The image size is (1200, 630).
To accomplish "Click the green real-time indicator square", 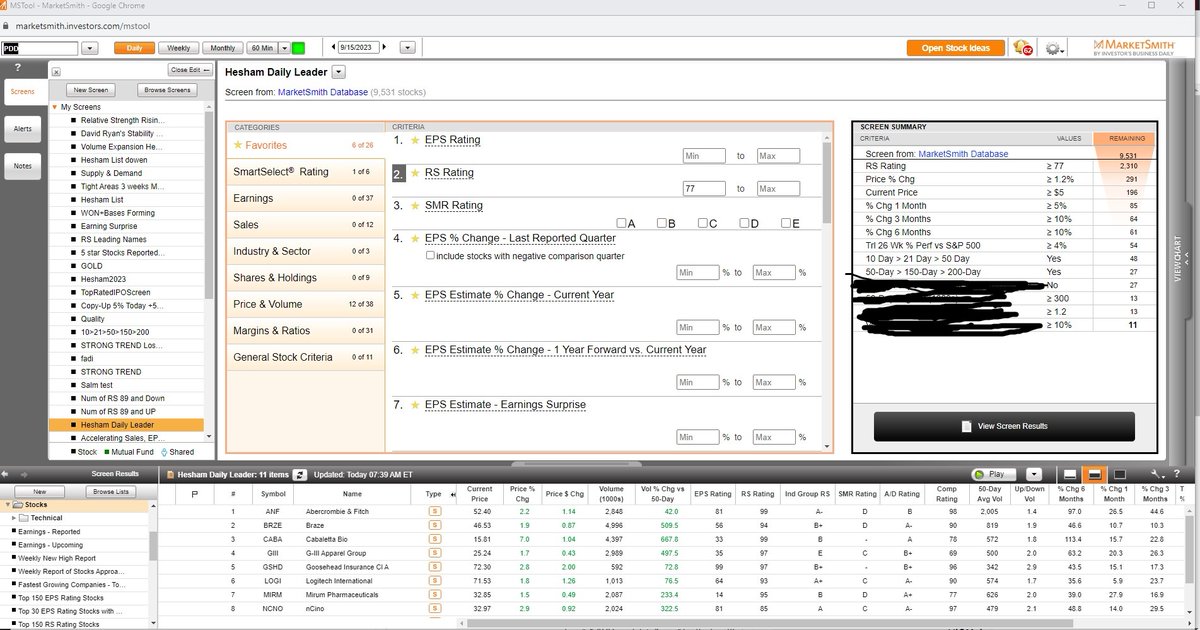I will tap(298, 48).
